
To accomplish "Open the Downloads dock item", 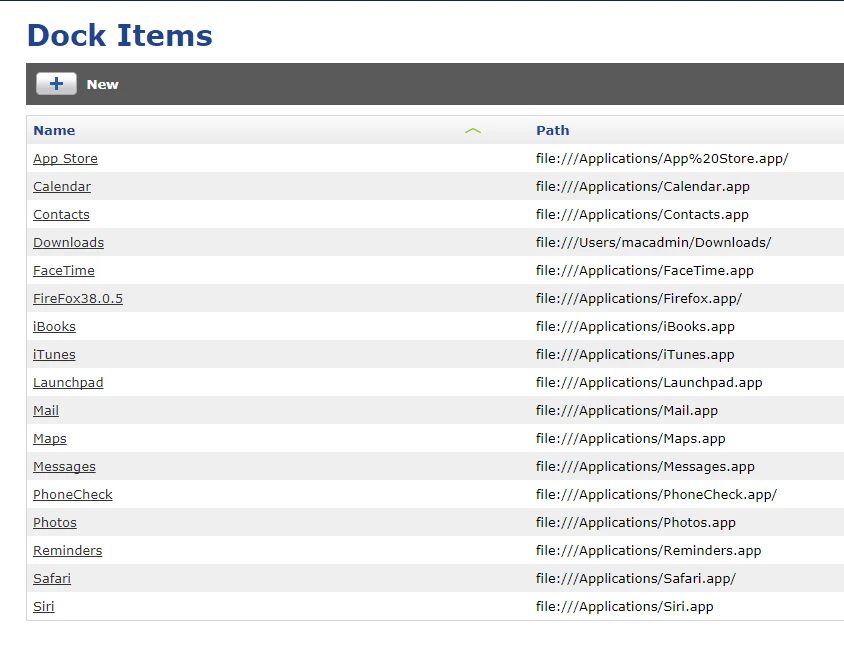I will click(68, 242).
